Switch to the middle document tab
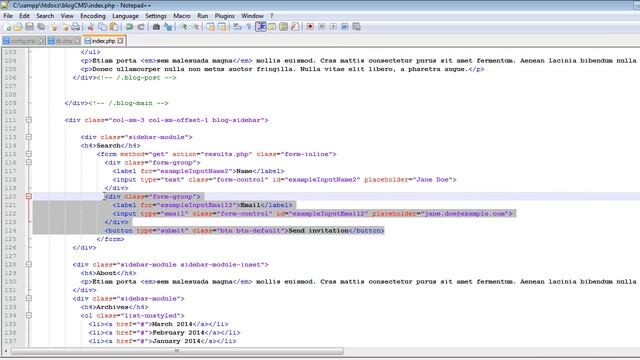Viewport: 640px width, 360px height. point(64,41)
